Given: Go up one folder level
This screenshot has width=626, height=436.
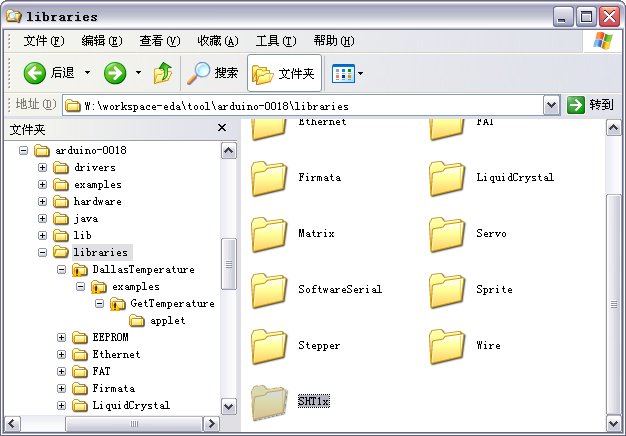Looking at the screenshot, I should click(x=163, y=73).
